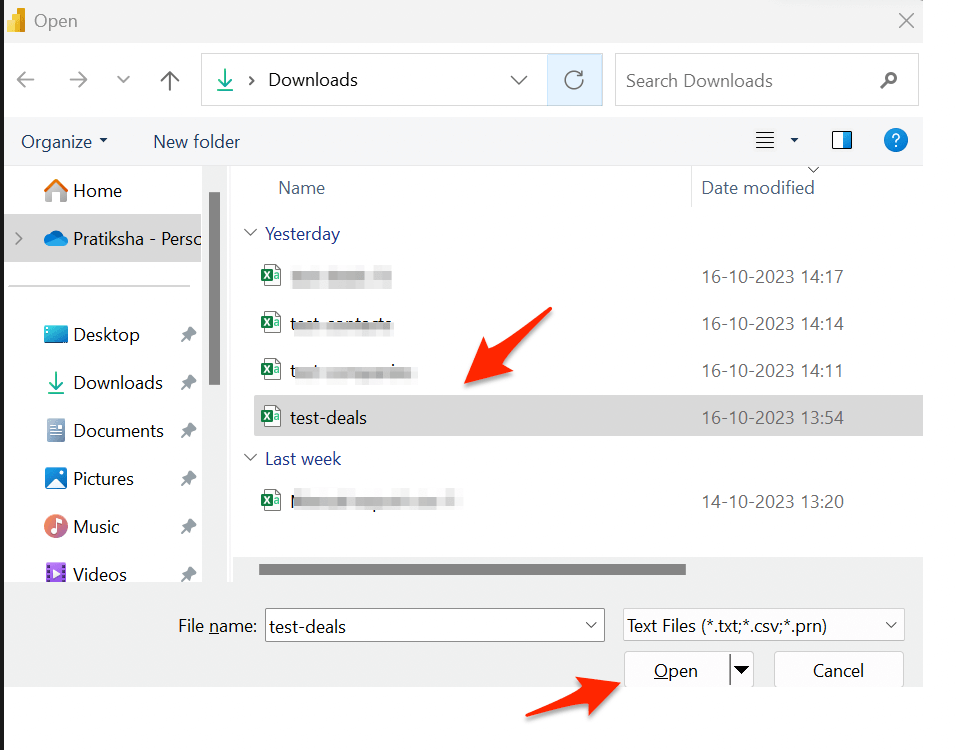Expand the address bar history dropdown
The image size is (957, 750).
click(519, 80)
